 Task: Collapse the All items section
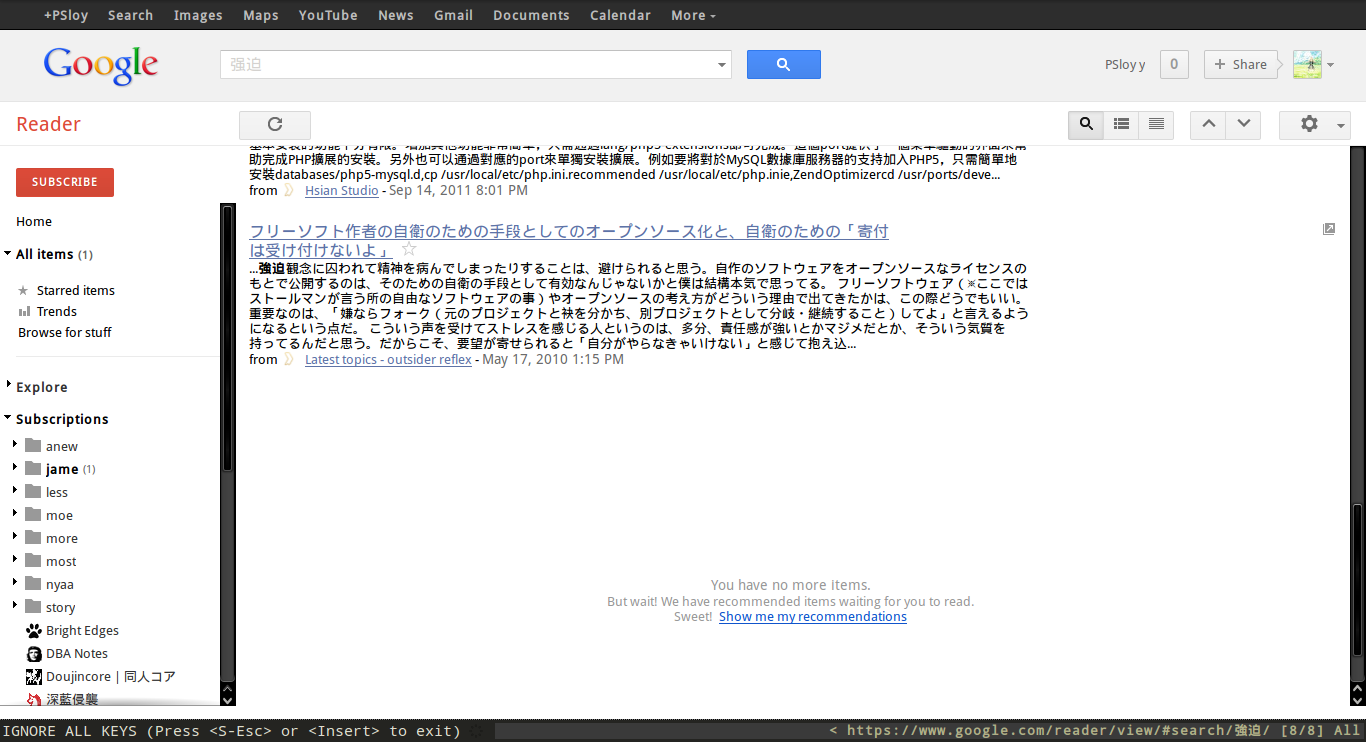point(8,254)
